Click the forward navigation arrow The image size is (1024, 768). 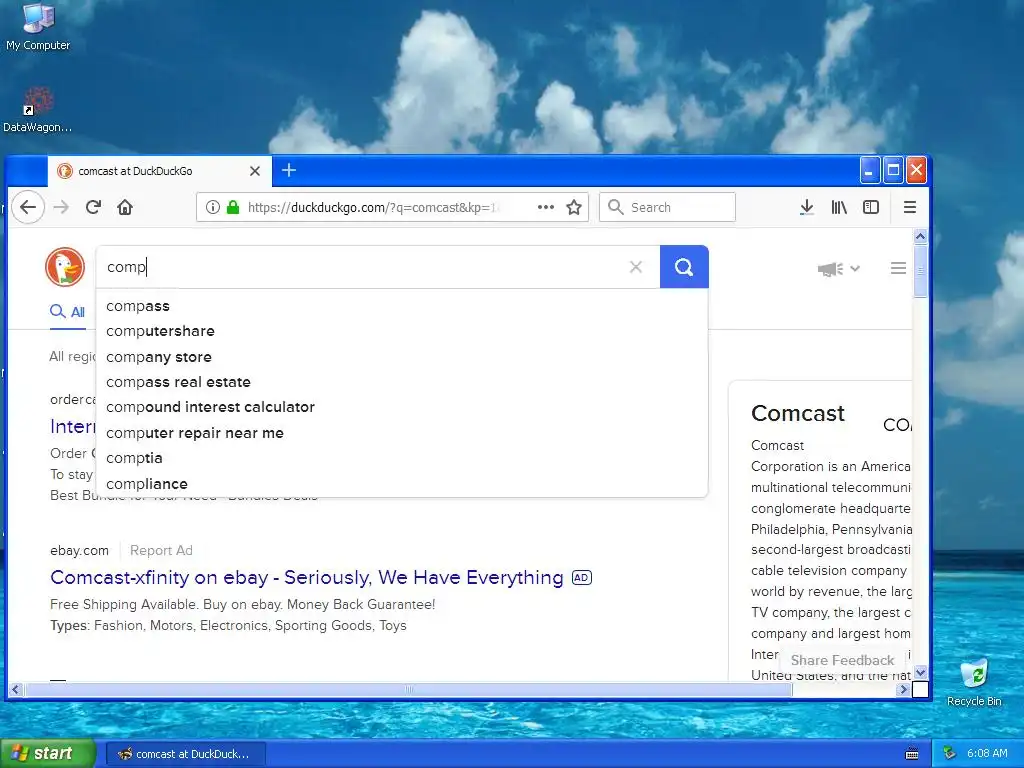(61, 208)
